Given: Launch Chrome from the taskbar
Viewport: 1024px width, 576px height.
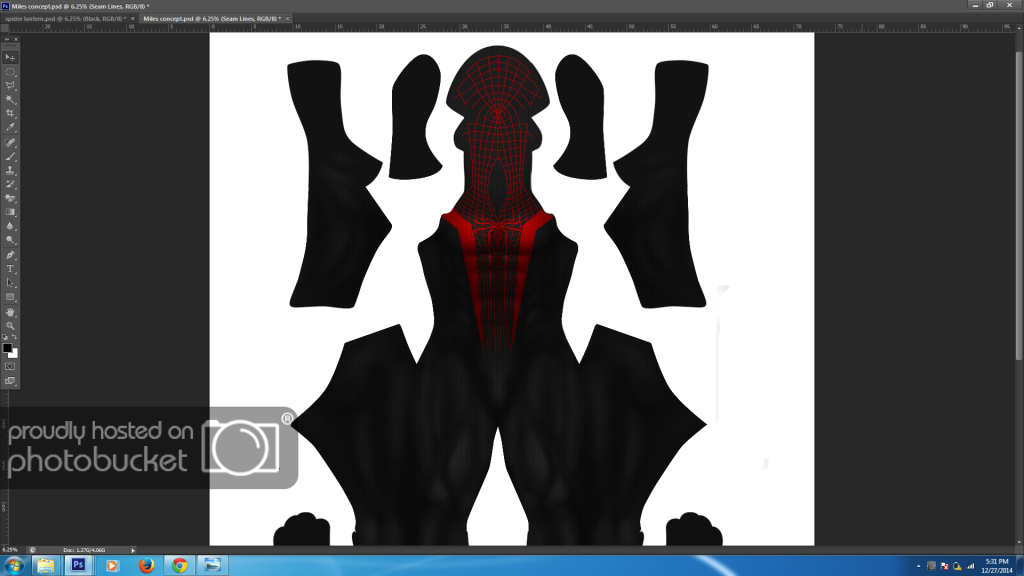Looking at the screenshot, I should pyautogui.click(x=180, y=566).
